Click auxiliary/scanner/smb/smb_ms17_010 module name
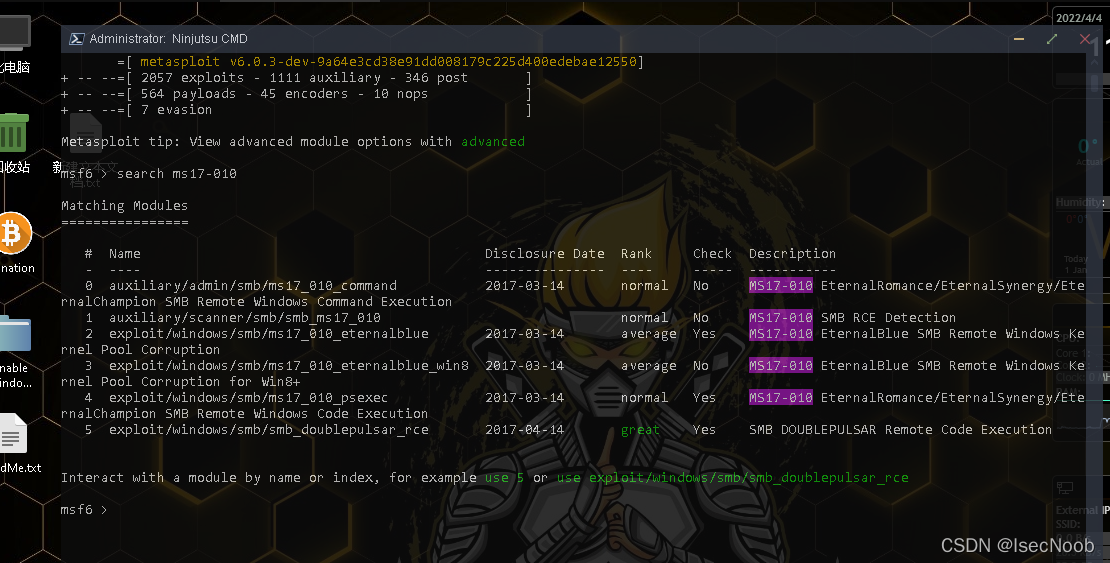The image size is (1110, 563). pos(245,318)
